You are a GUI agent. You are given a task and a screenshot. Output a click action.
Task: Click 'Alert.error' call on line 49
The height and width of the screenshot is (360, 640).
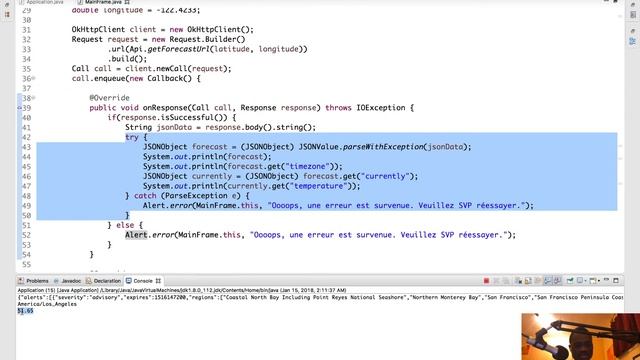167,206
